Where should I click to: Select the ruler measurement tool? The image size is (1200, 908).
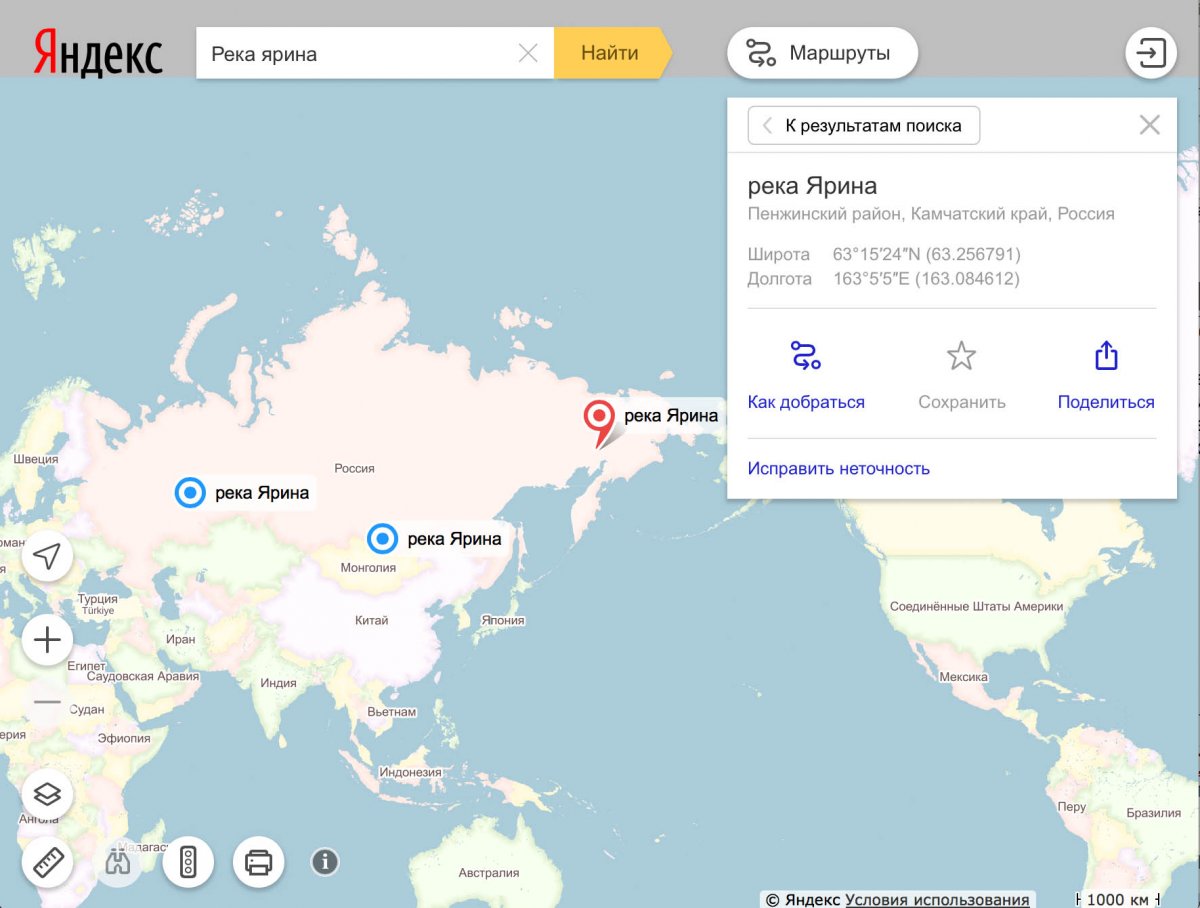tap(47, 862)
